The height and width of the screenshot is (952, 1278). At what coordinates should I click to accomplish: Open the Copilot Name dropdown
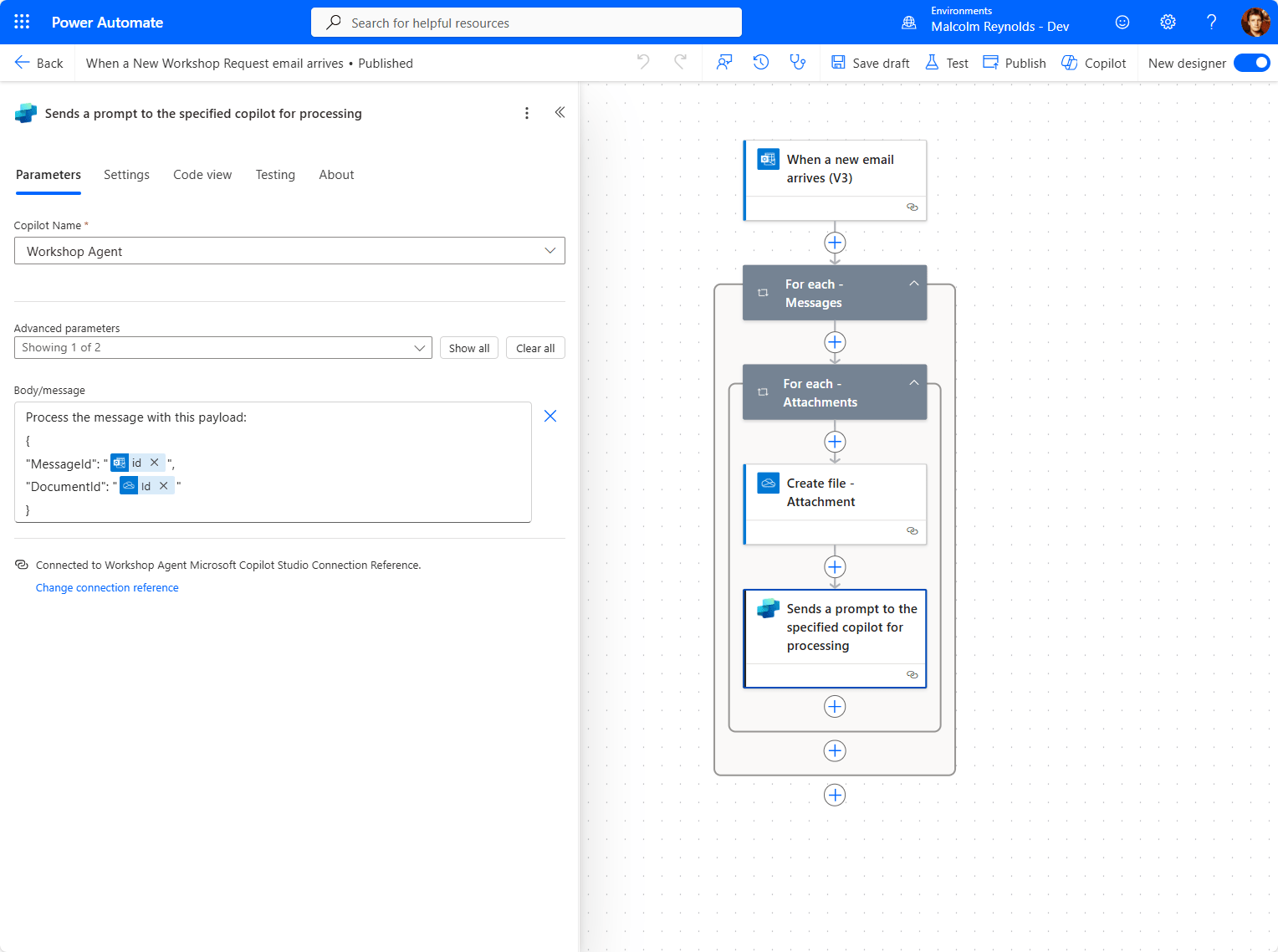(x=289, y=251)
